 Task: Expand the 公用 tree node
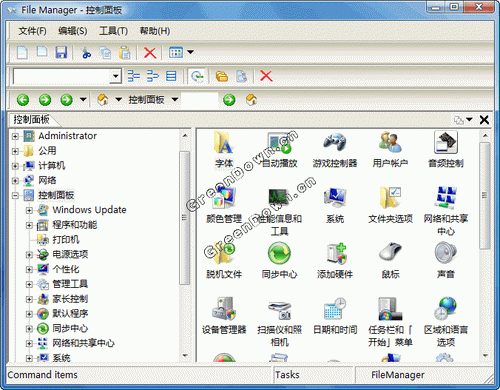15,151
